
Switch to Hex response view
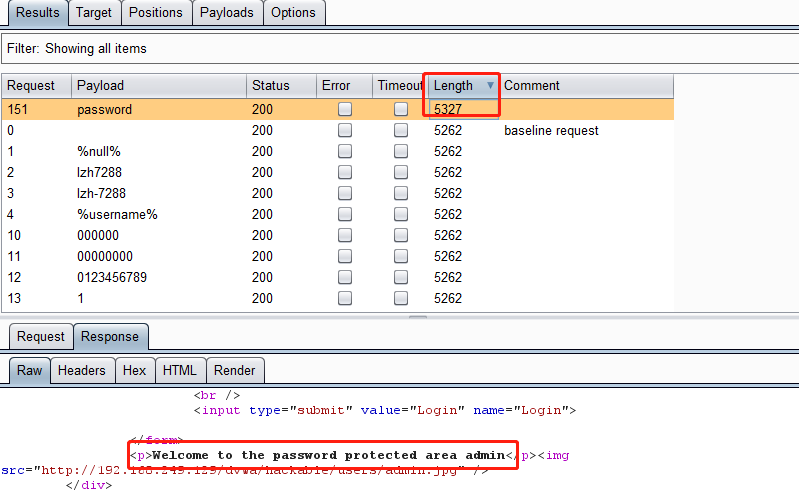(135, 370)
